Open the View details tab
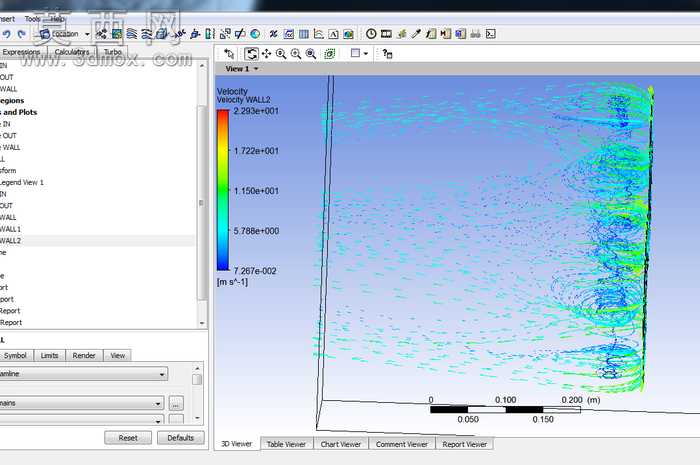This screenshot has width=700, height=465. (117, 356)
